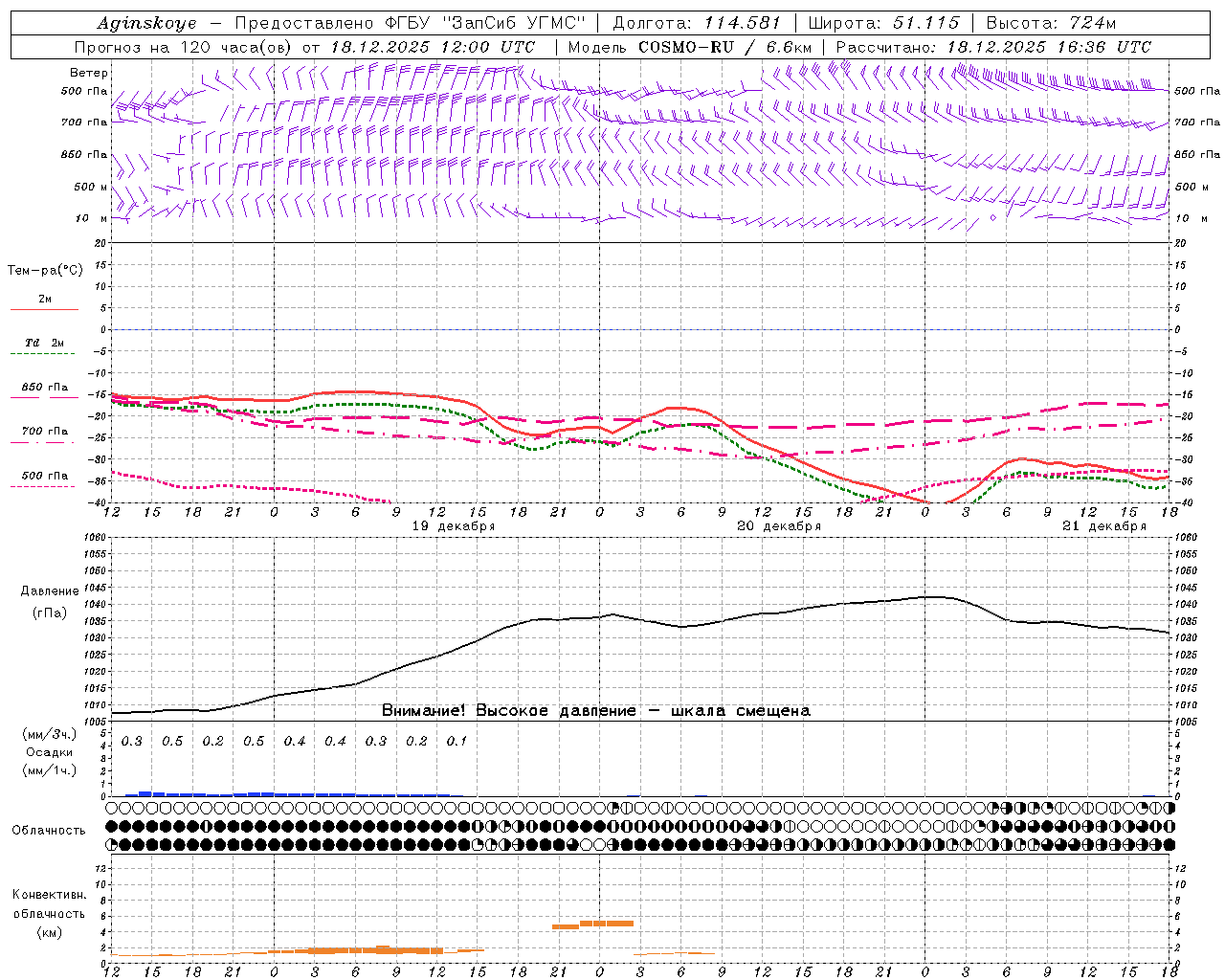The image size is (1225, 980).
Task: Click the "Ветер" wind section label
Action: [x=89, y=73]
